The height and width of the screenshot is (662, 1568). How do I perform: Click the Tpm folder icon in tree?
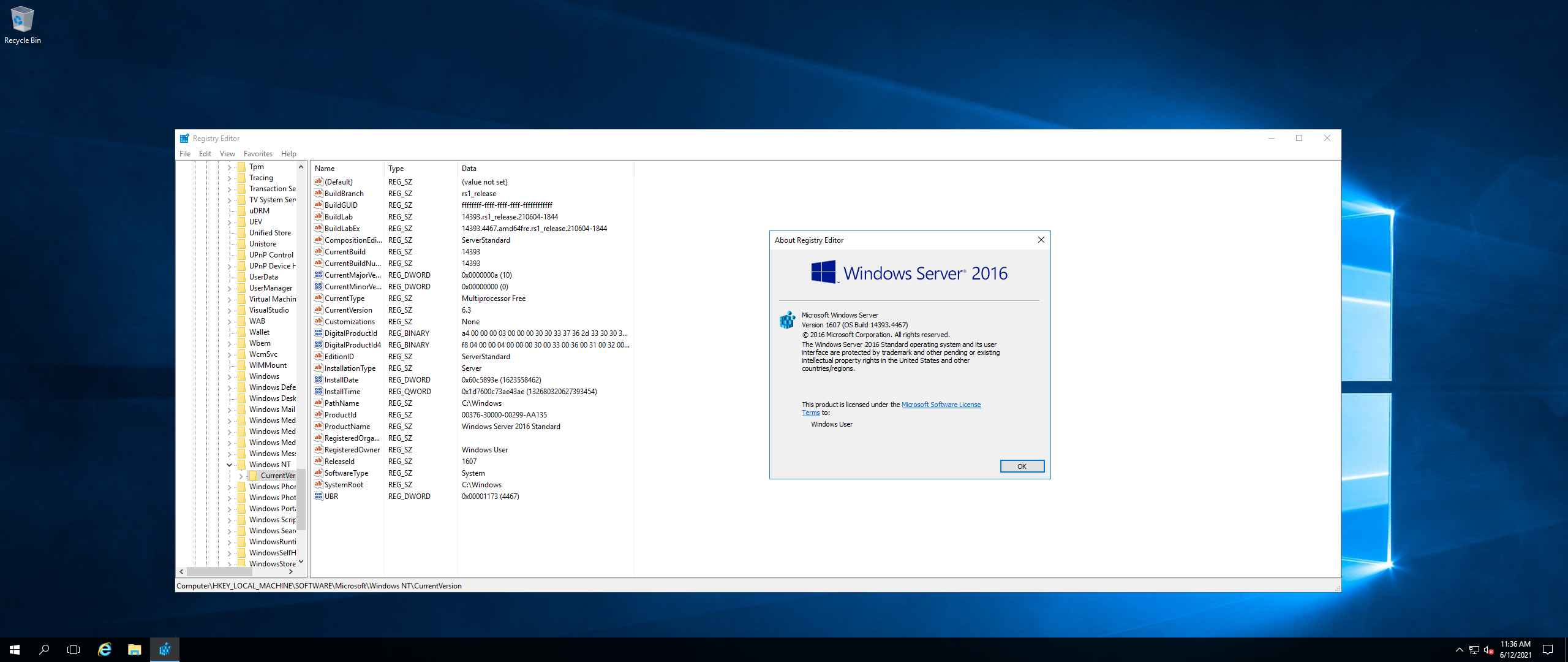click(241, 167)
